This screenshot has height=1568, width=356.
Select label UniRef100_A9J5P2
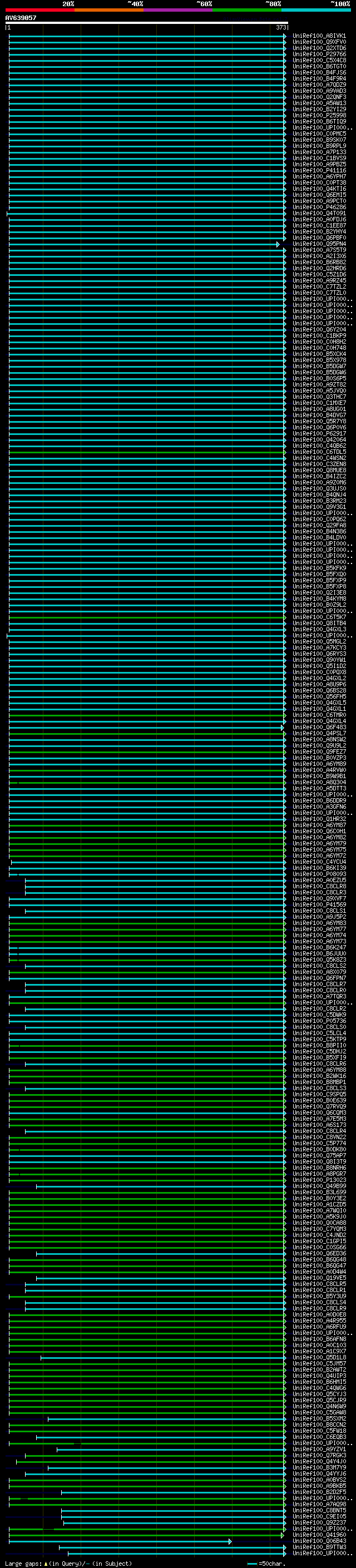click(319, 917)
